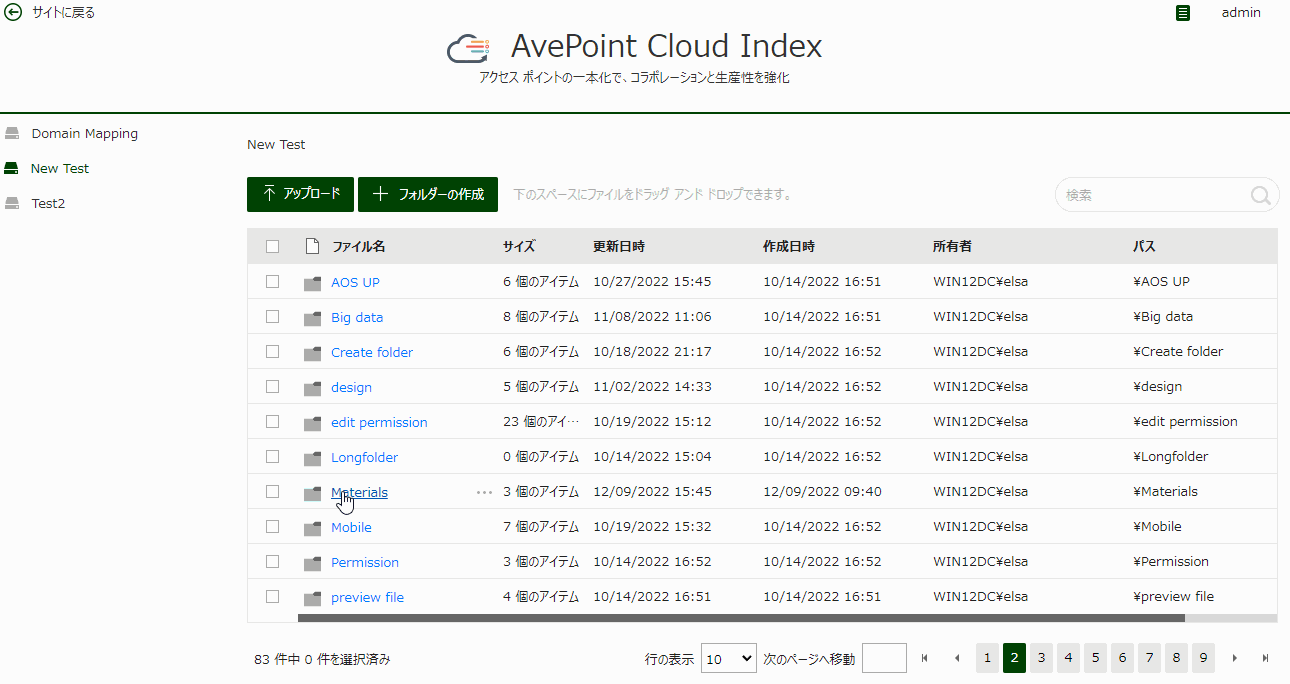Image resolution: width=1290 pixels, height=684 pixels.
Task: Click the folder icon for Create folder
Action: 312,353
